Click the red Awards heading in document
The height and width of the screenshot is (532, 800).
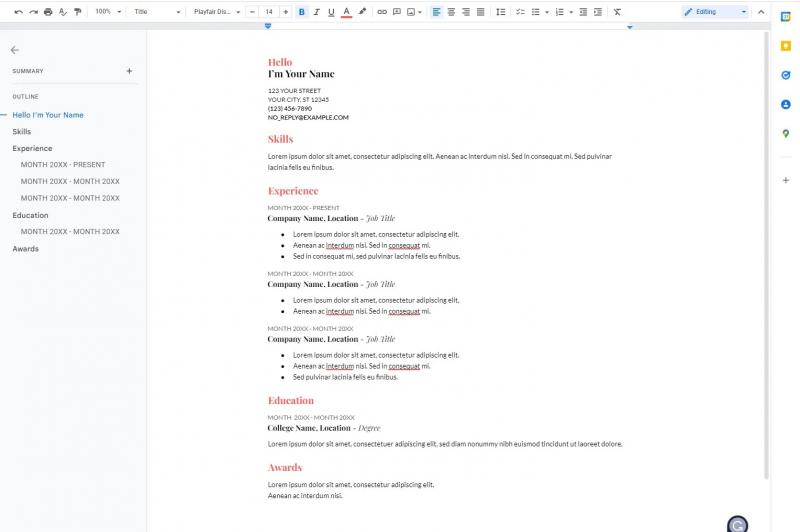pos(285,467)
